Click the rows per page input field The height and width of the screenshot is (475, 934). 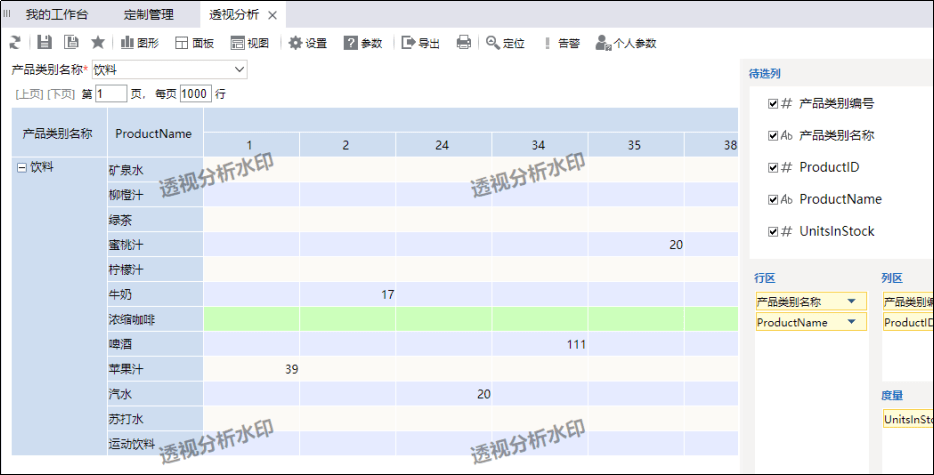pyautogui.click(x=195, y=94)
